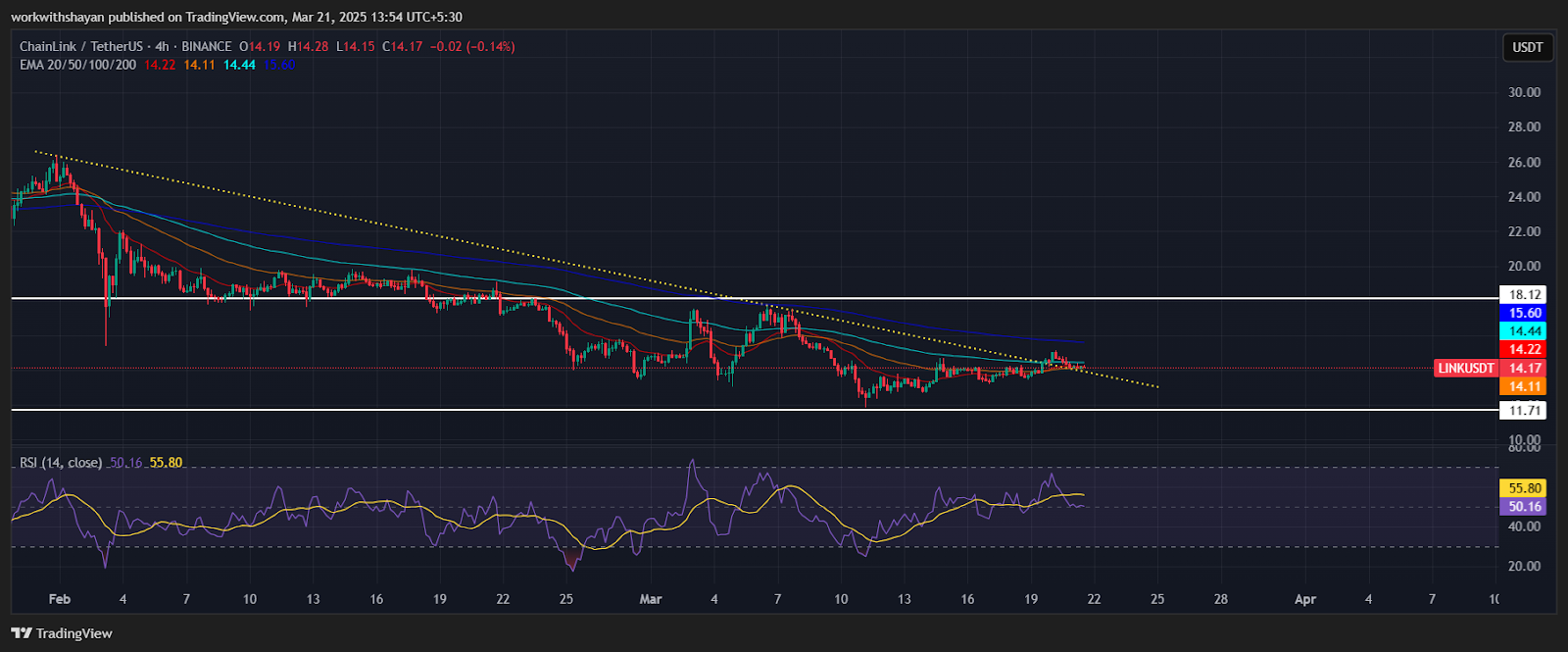The image size is (1568, 652).
Task: Click the RSI (14, close) indicator legend
Action: (61, 463)
